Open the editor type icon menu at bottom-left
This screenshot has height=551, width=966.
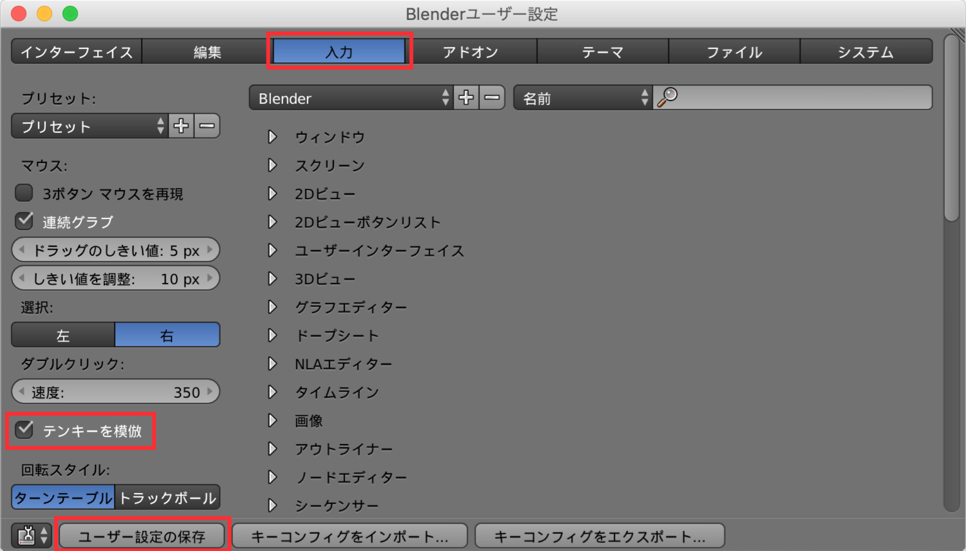(31, 536)
